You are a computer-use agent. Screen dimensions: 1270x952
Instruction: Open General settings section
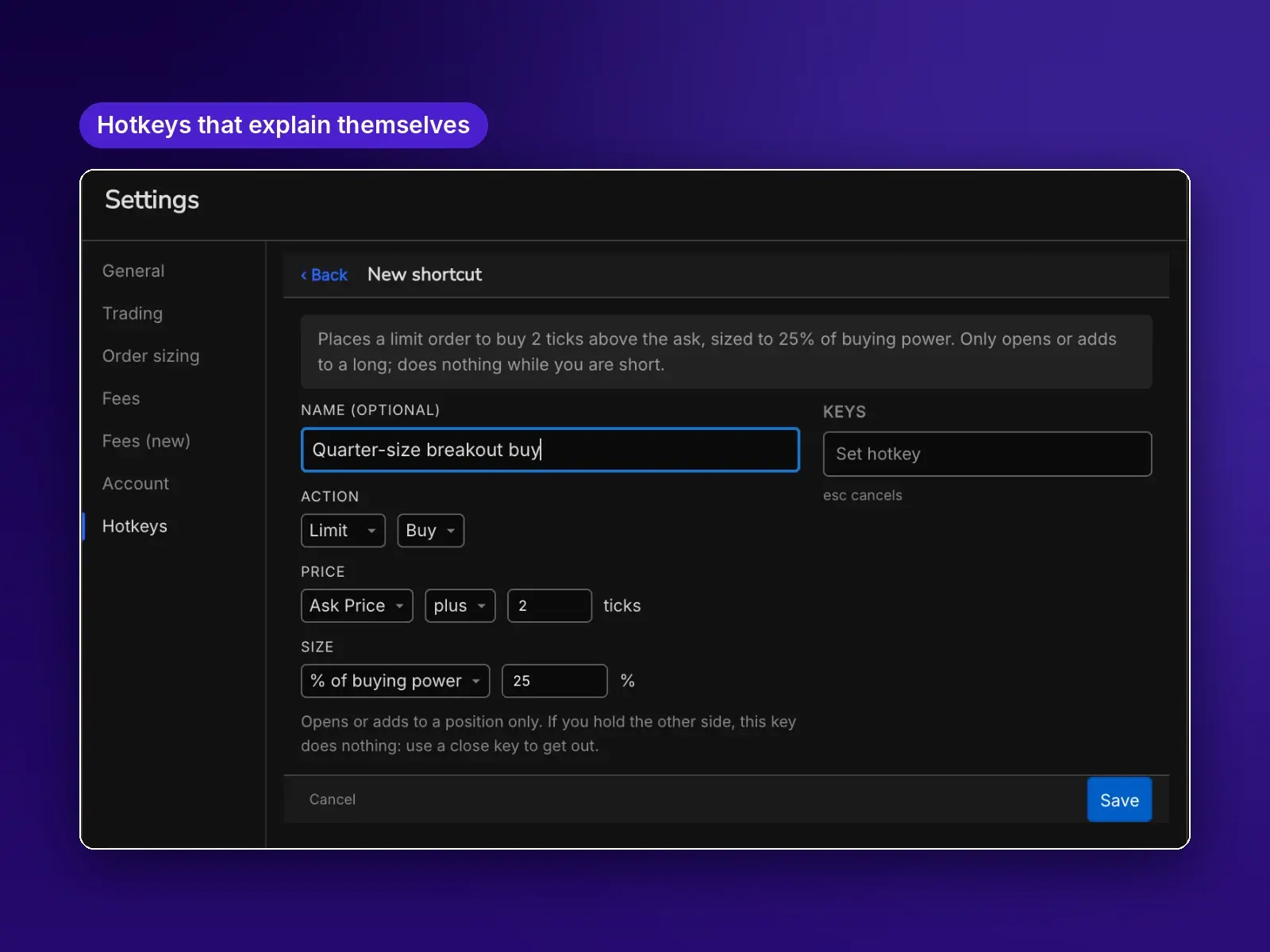133,271
